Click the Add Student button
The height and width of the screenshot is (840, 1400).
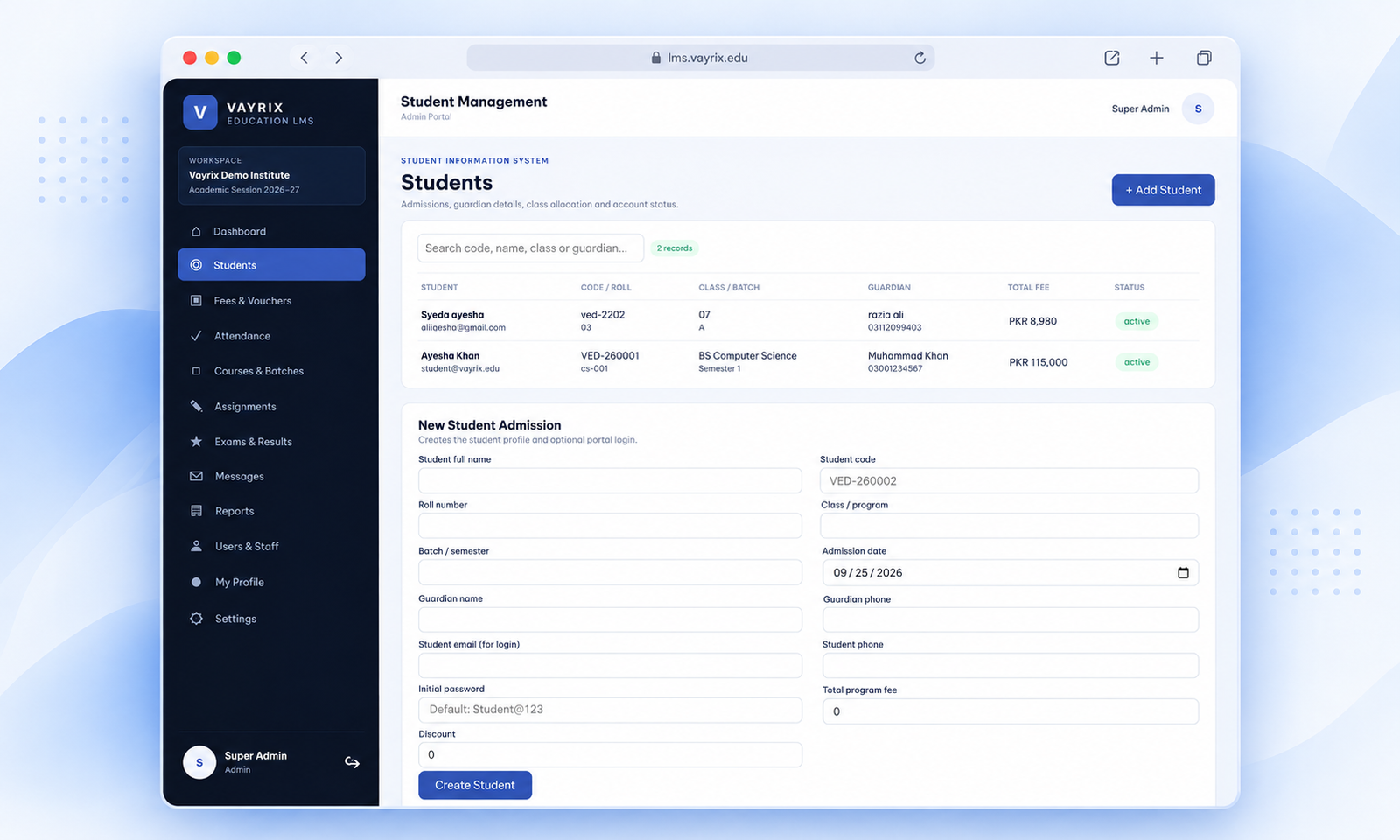[x=1163, y=190]
